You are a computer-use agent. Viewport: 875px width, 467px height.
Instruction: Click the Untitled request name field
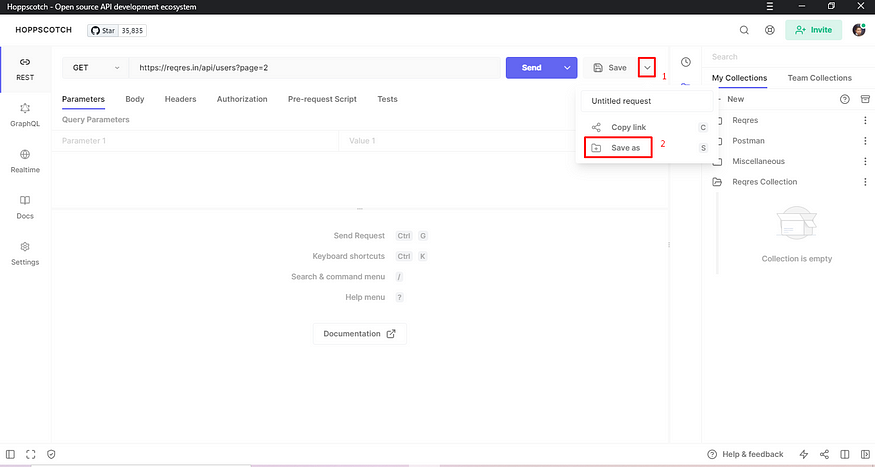647,101
